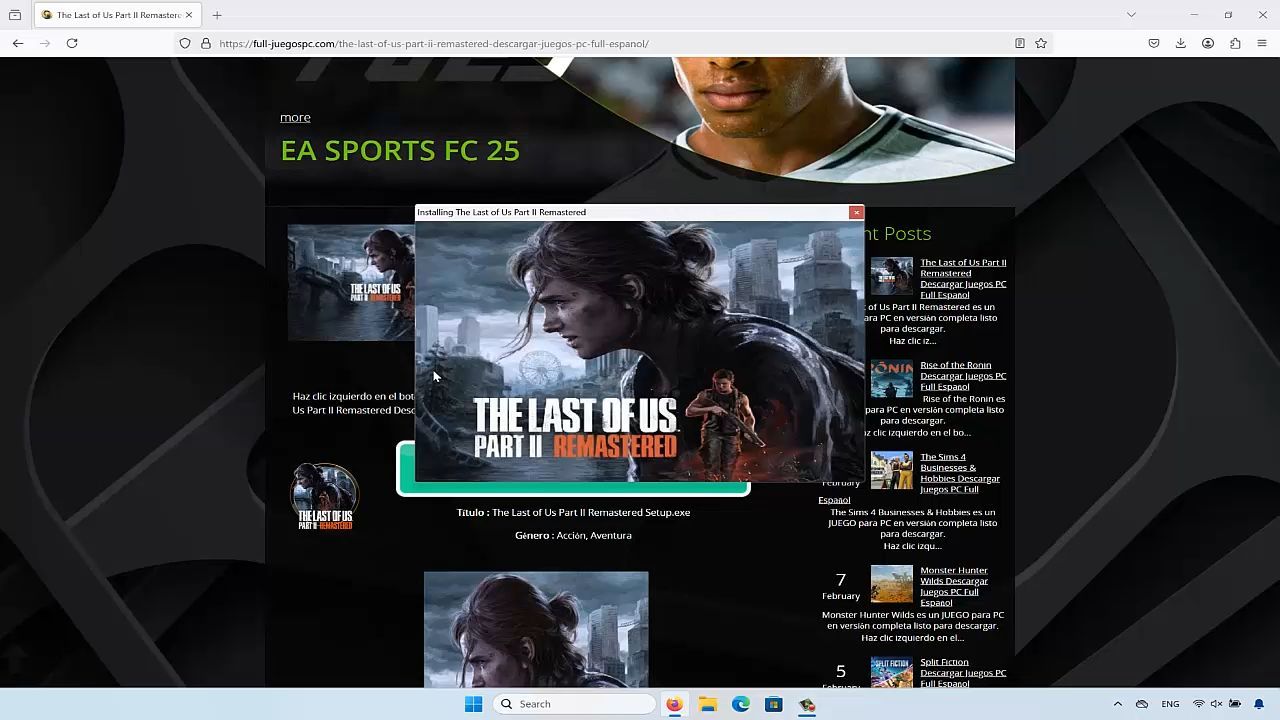Viewport: 1280px width, 720px height.
Task: Open The Sims 4 Businesses & Hobbies link
Action: [960, 473]
